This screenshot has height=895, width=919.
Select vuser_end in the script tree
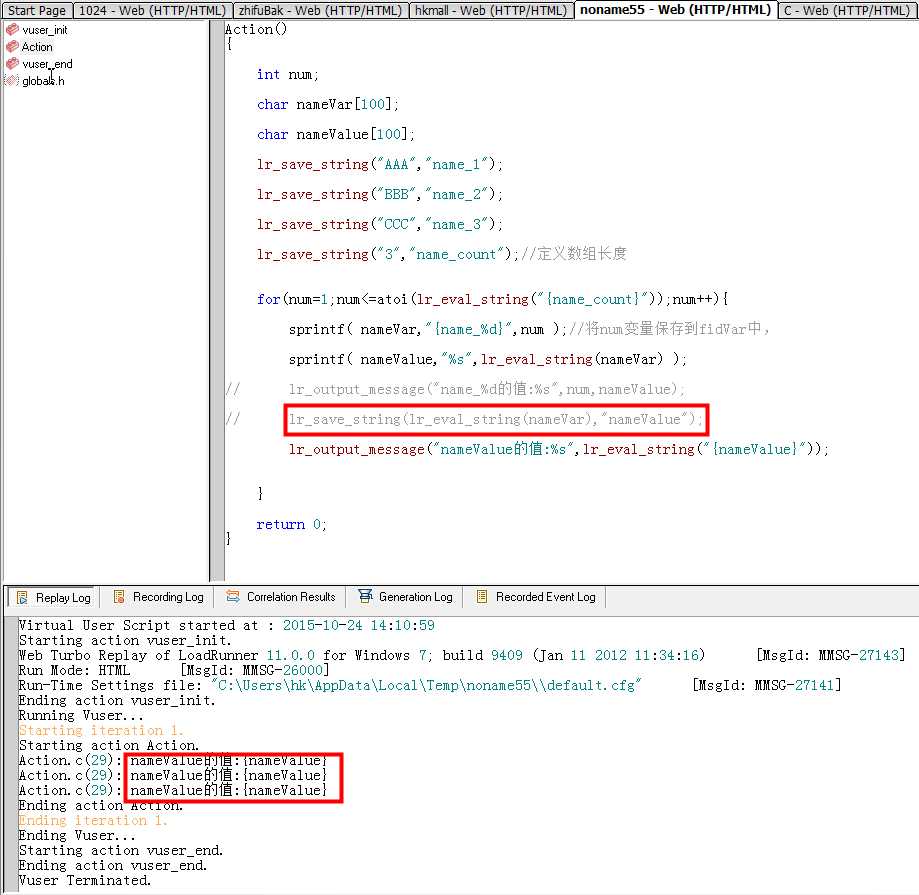tap(47, 64)
